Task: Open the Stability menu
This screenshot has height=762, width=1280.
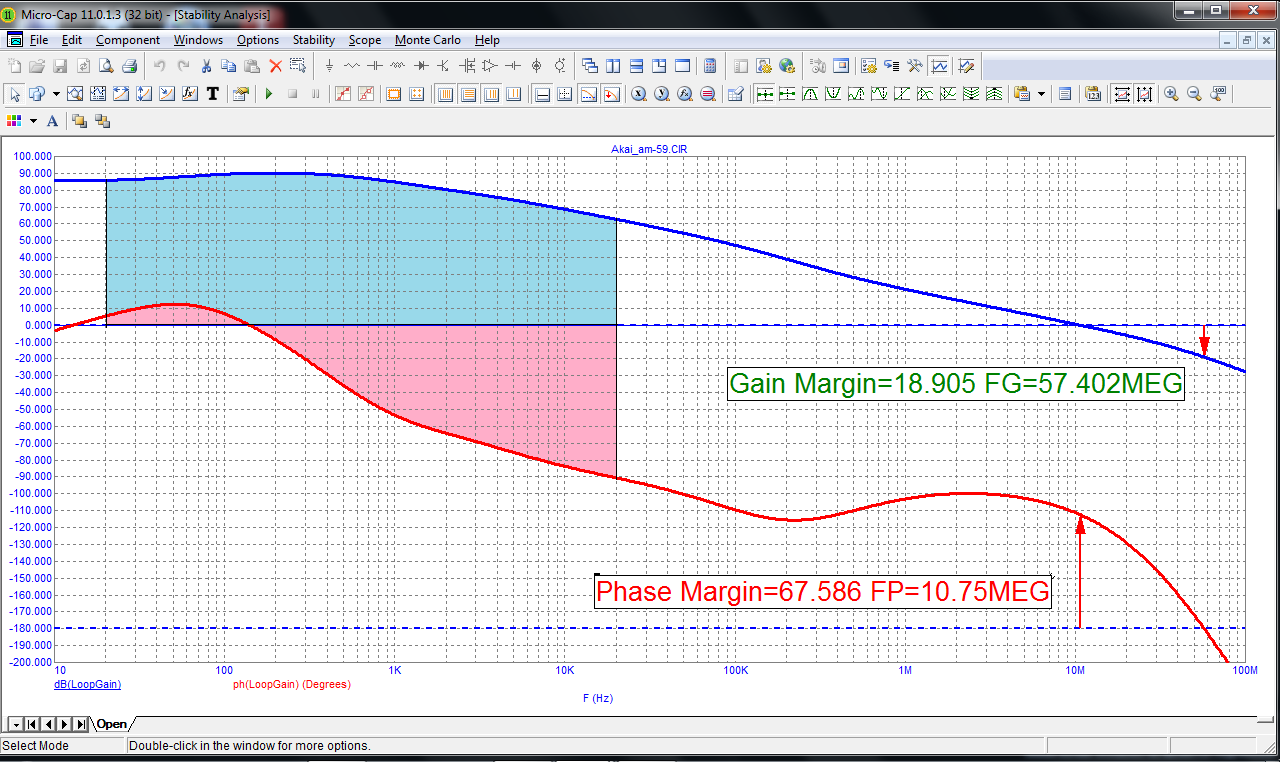Action: 314,40
